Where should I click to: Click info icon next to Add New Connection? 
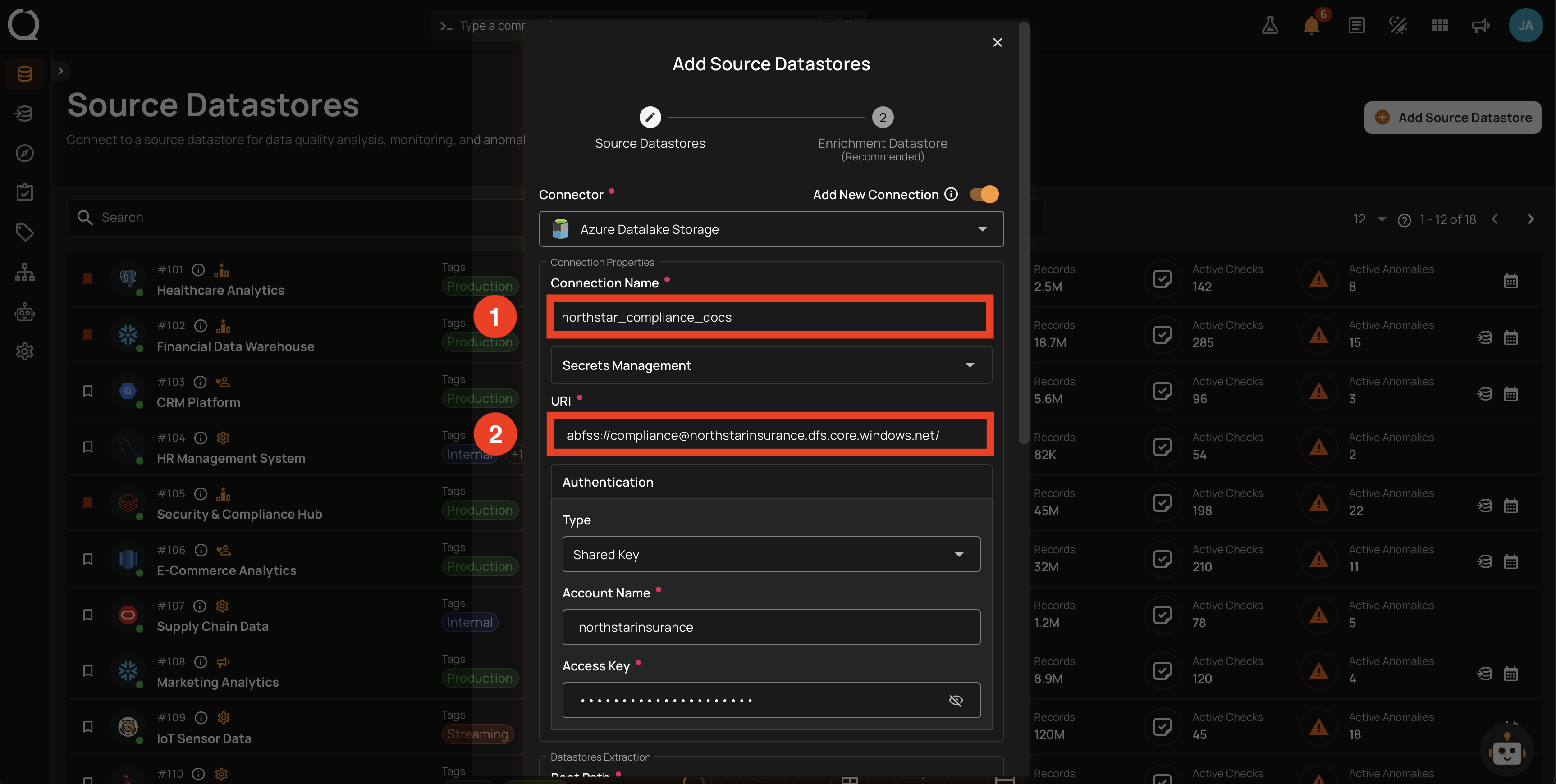click(952, 194)
